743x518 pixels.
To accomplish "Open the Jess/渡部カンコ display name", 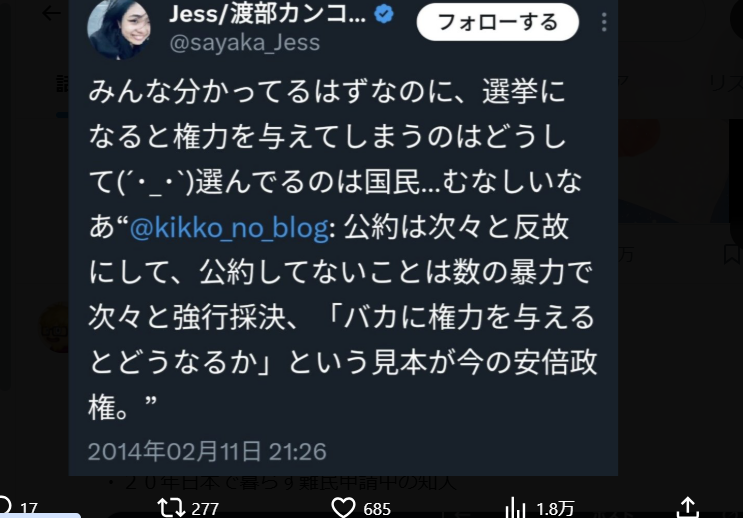I will click(x=267, y=14).
